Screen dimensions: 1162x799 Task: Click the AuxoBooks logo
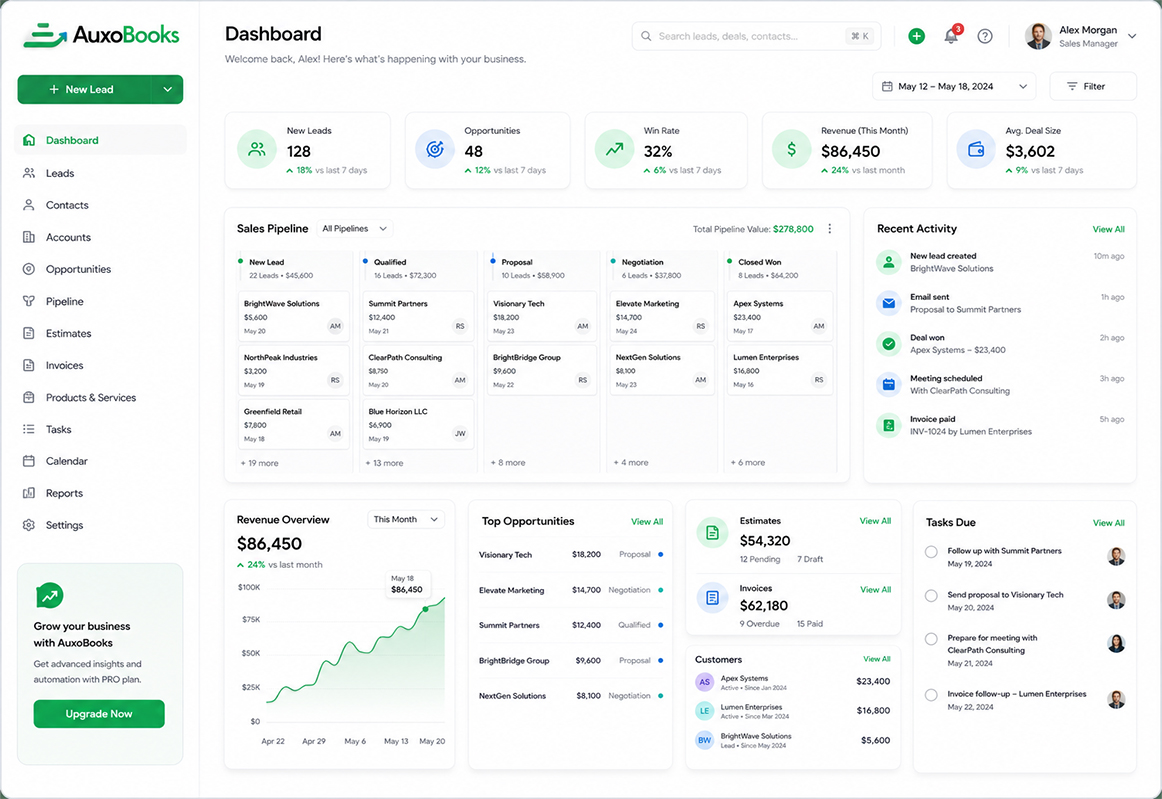click(101, 35)
